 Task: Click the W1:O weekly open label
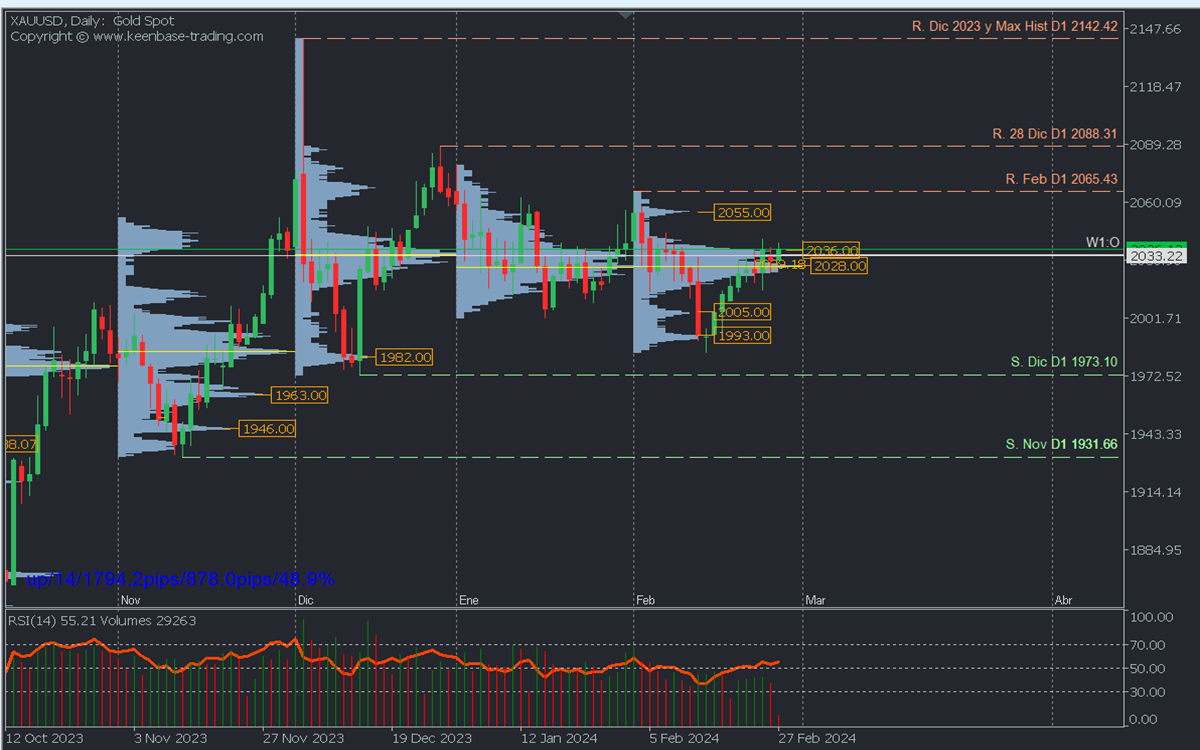pos(1102,243)
